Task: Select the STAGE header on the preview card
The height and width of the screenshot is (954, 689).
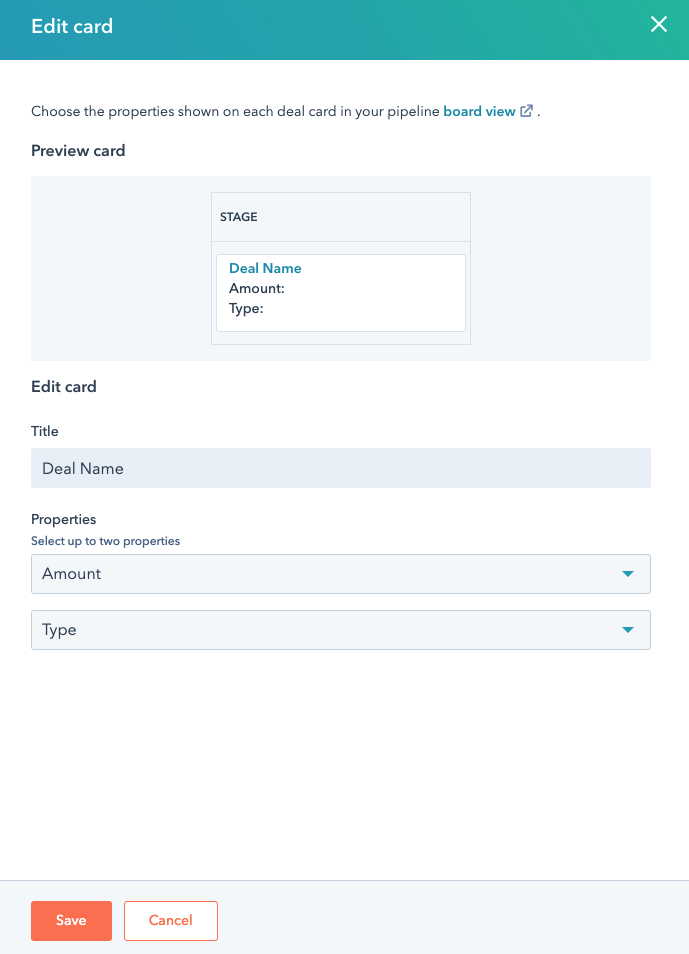Action: pyautogui.click(x=238, y=217)
